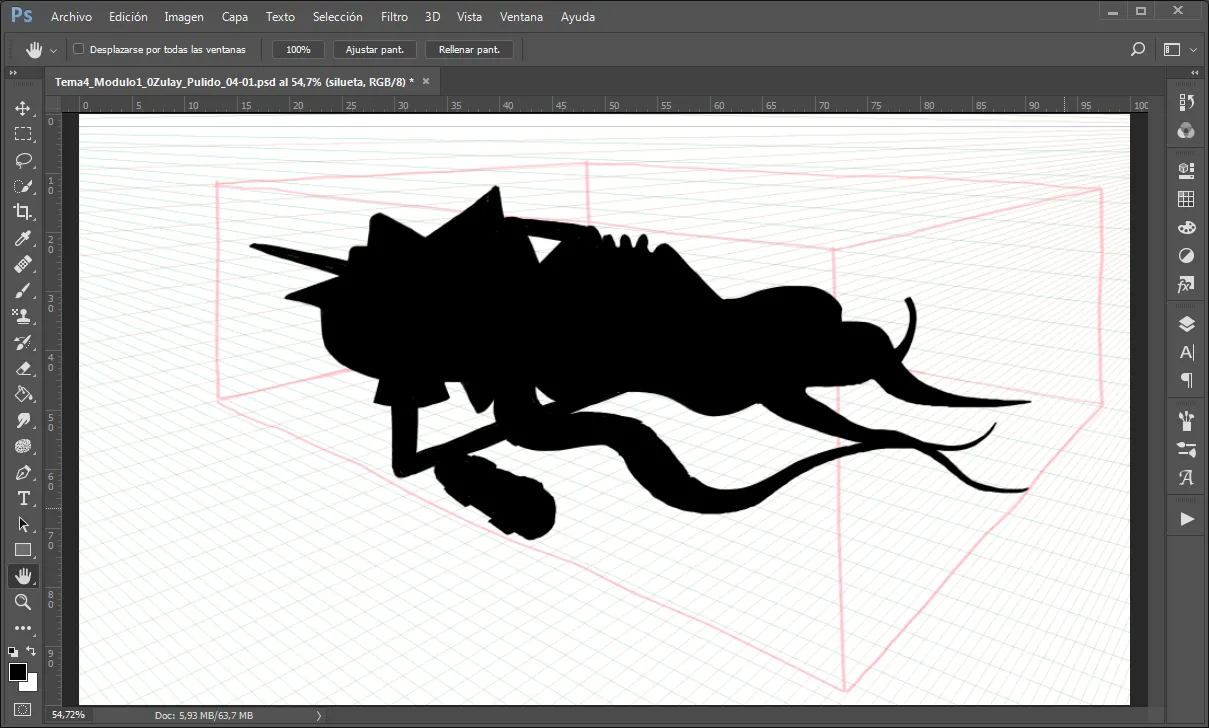The height and width of the screenshot is (728, 1209).
Task: Open the Layers panel
Action: [x=1187, y=324]
